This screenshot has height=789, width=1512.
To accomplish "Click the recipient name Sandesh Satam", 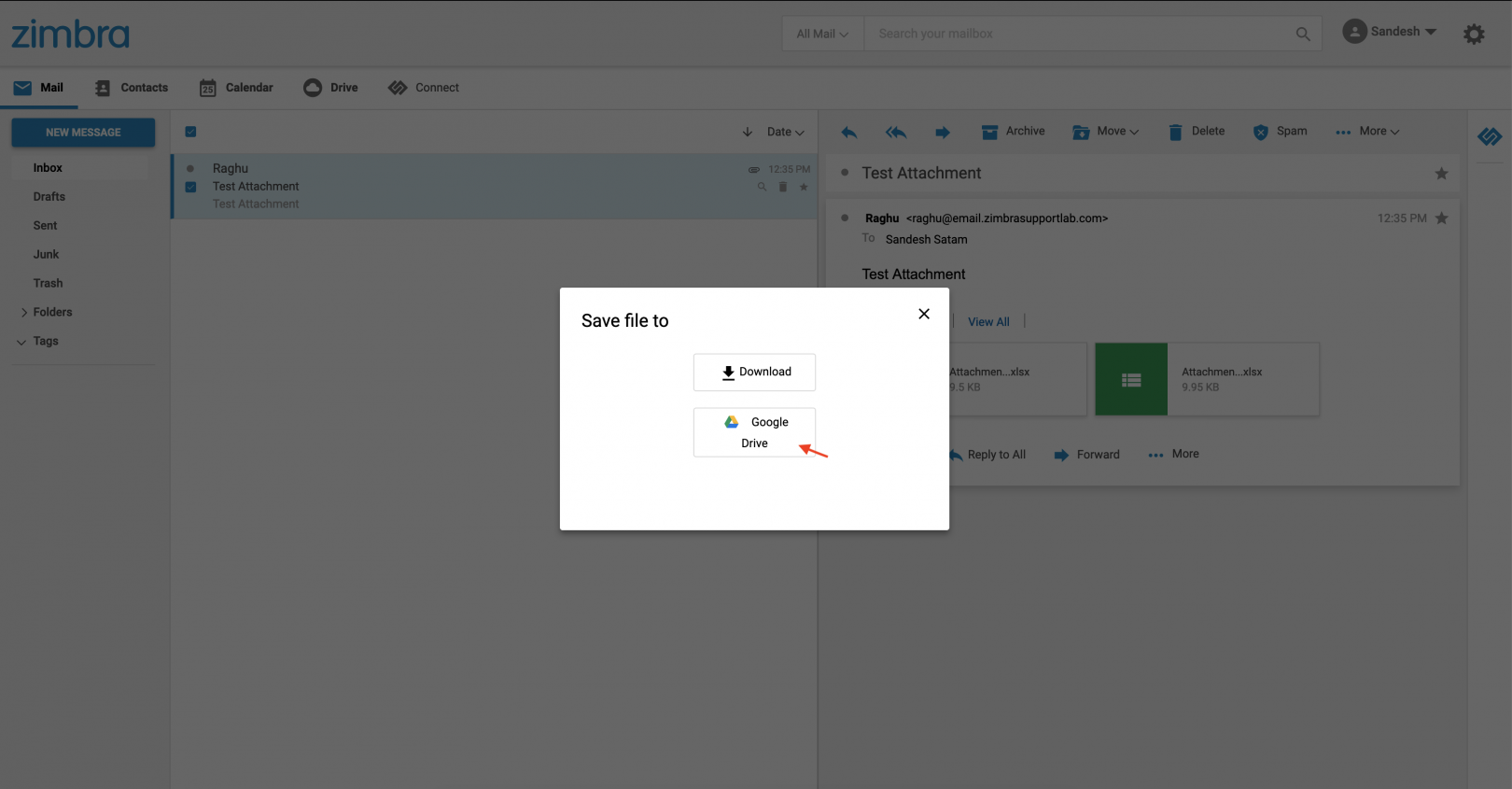I will pyautogui.click(x=926, y=240).
